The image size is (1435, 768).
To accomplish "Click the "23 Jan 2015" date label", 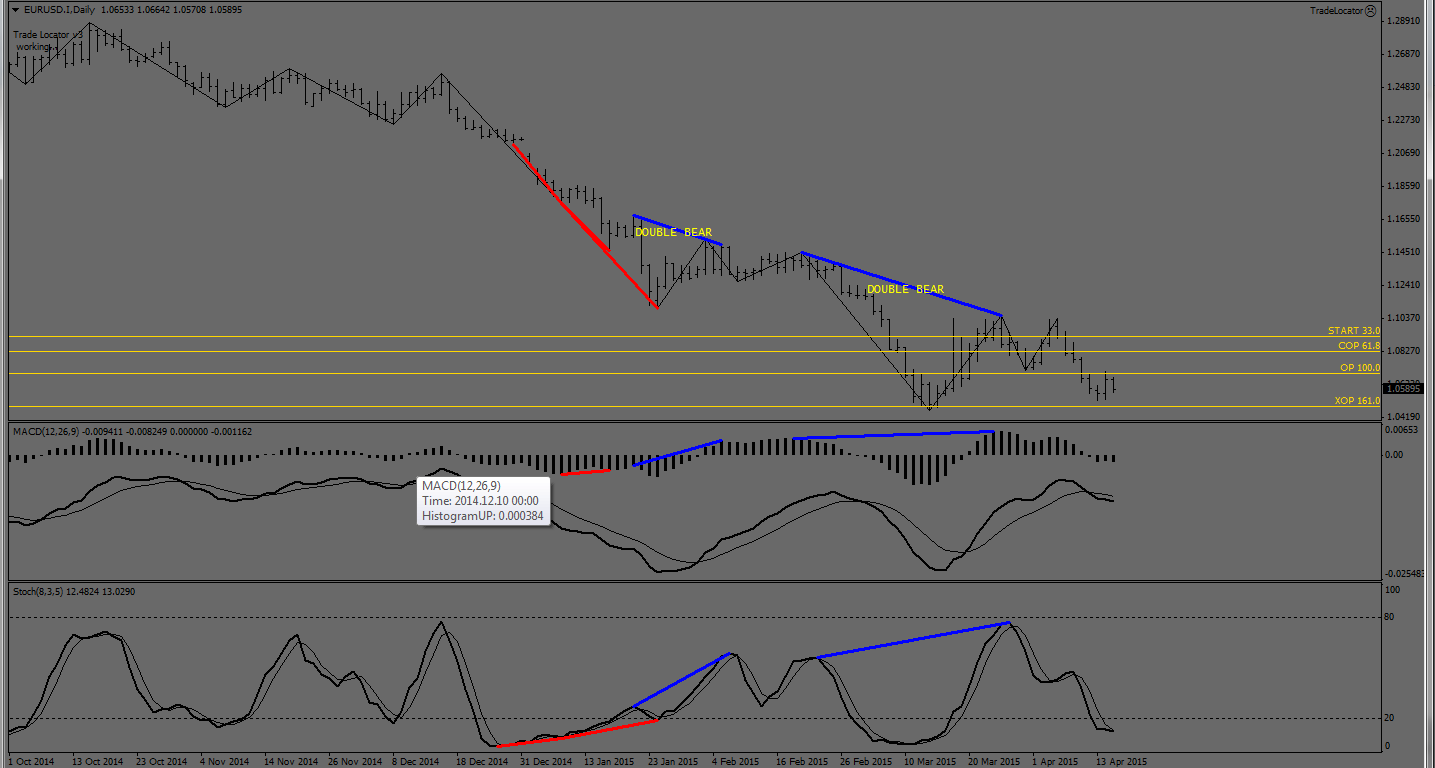I will tap(674, 761).
